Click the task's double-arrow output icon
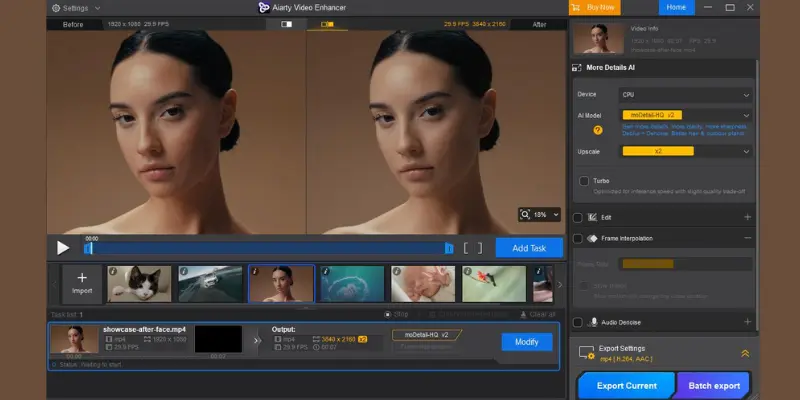 click(257, 340)
